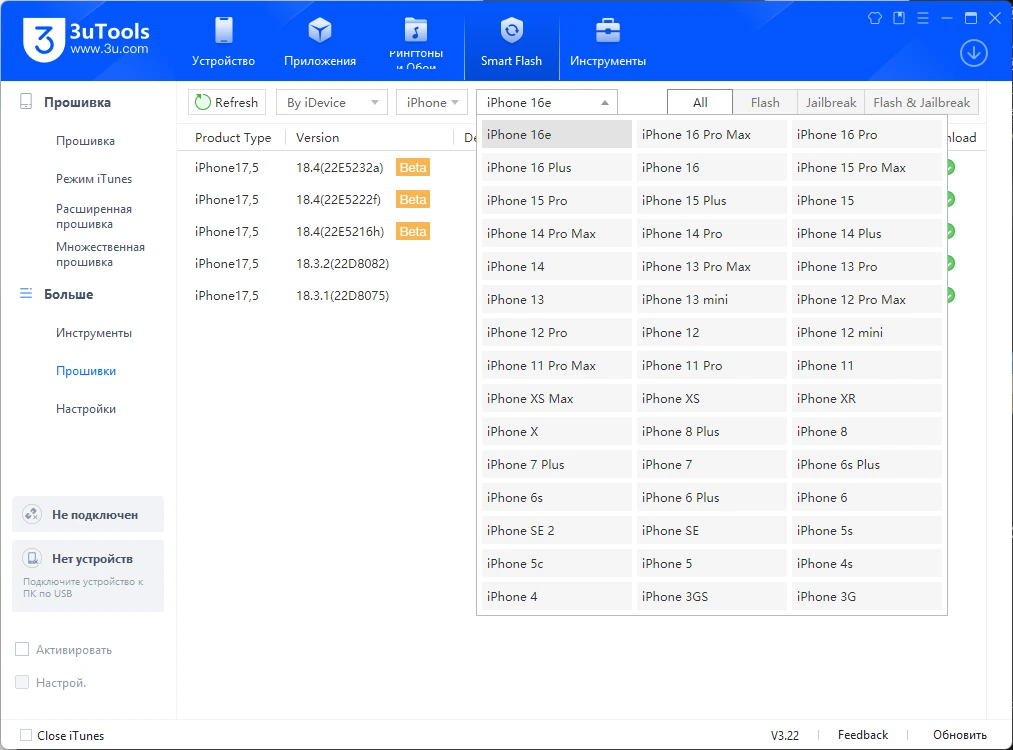Toggle the Настрой. checkbox
The image size is (1013, 750).
[x=22, y=682]
